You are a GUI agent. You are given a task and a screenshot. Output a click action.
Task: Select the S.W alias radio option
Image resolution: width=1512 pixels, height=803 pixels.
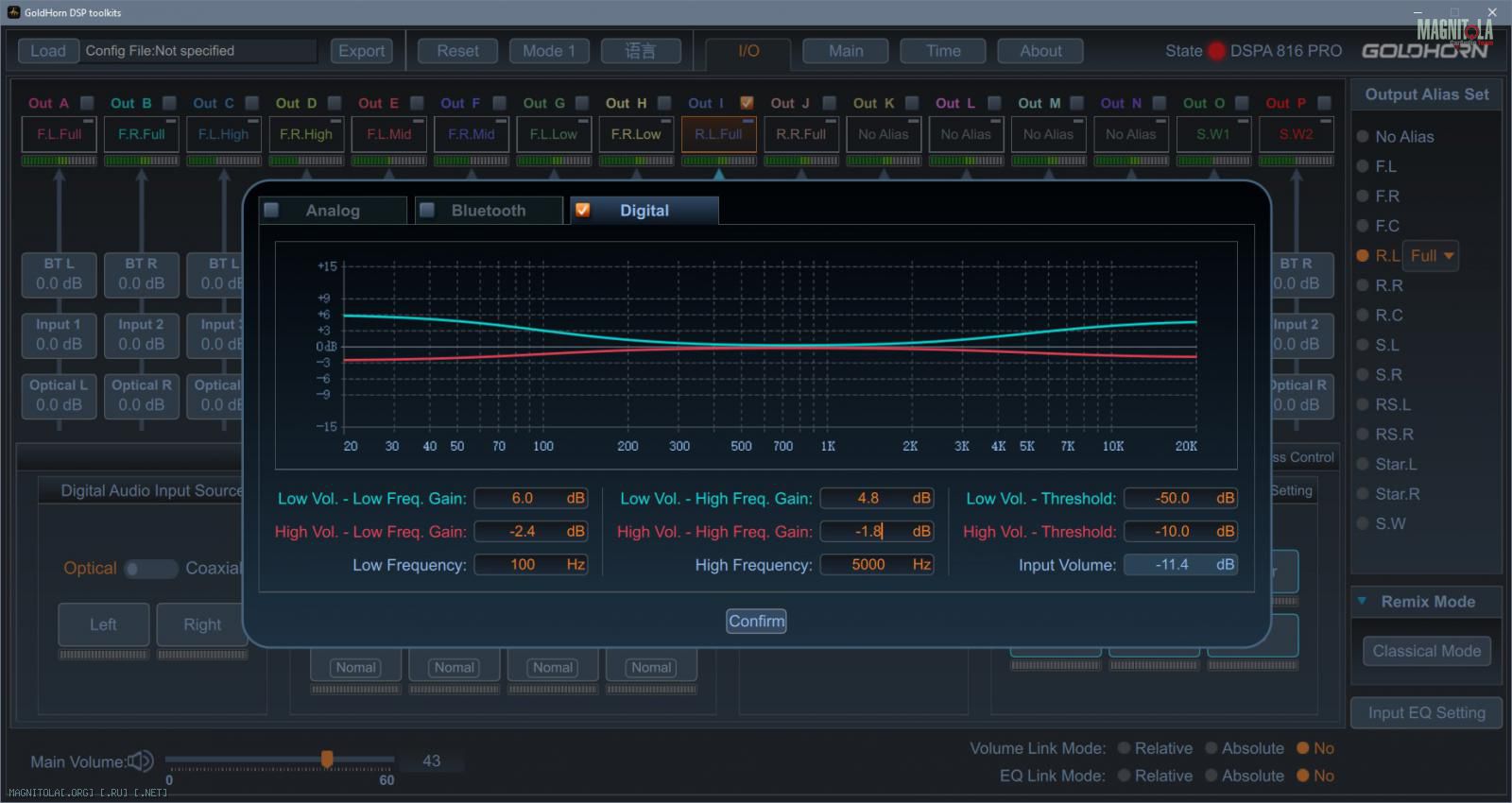(x=1363, y=523)
